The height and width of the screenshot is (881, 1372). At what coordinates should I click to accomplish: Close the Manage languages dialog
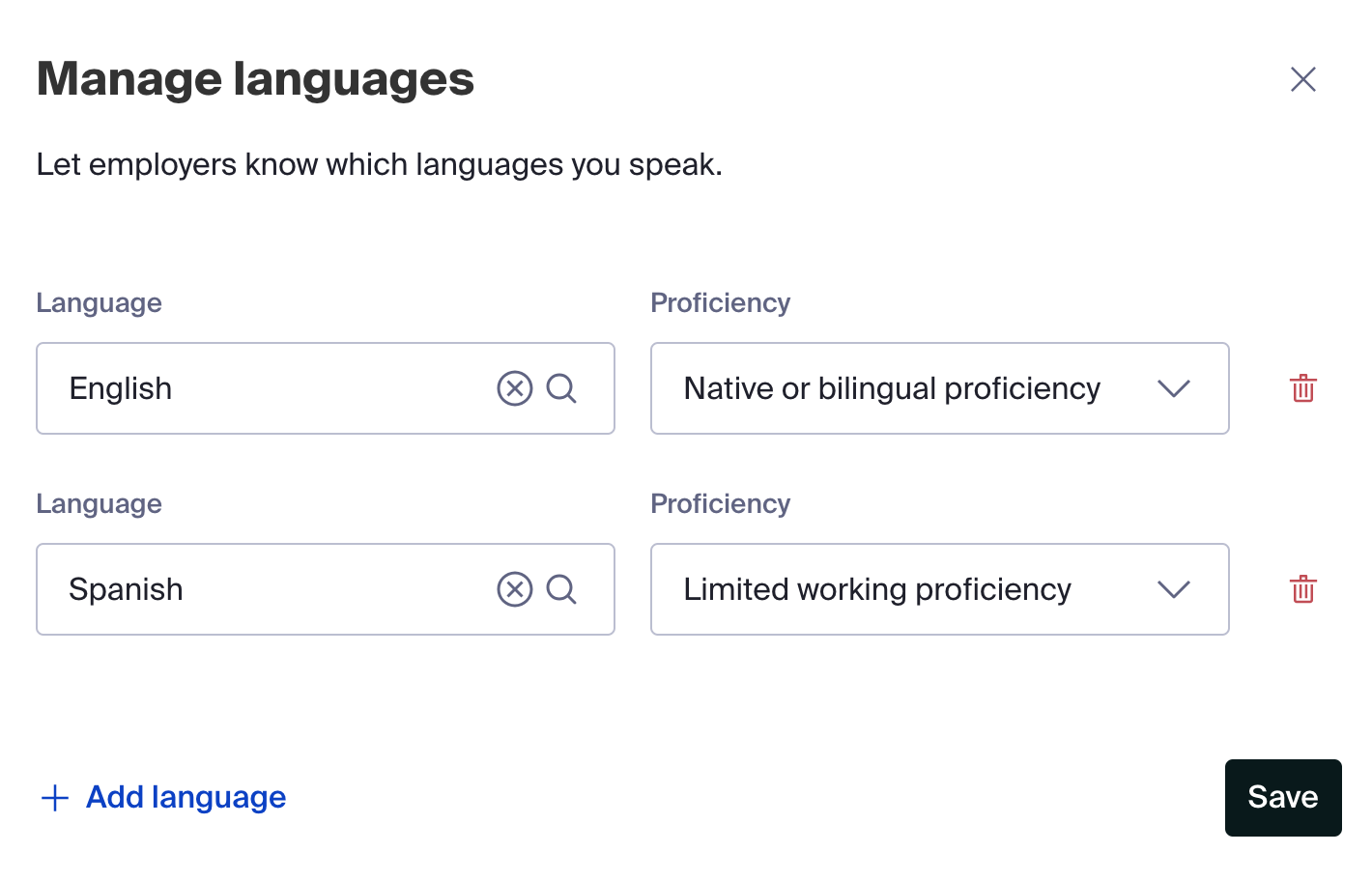[1302, 79]
